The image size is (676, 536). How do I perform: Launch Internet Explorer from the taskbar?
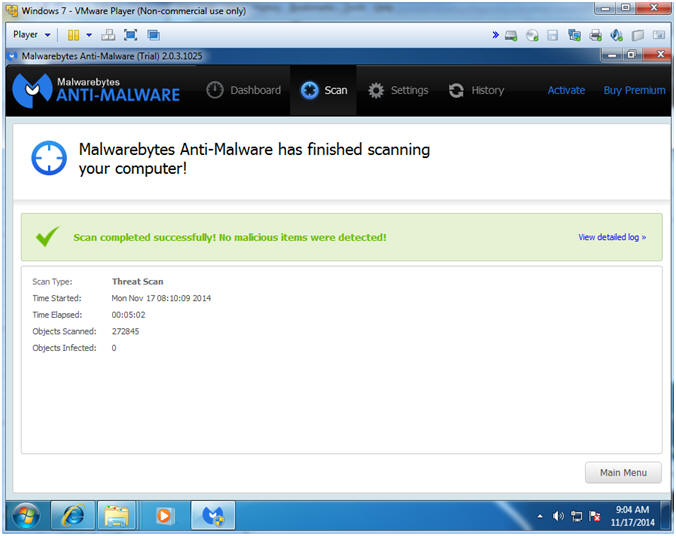point(73,515)
